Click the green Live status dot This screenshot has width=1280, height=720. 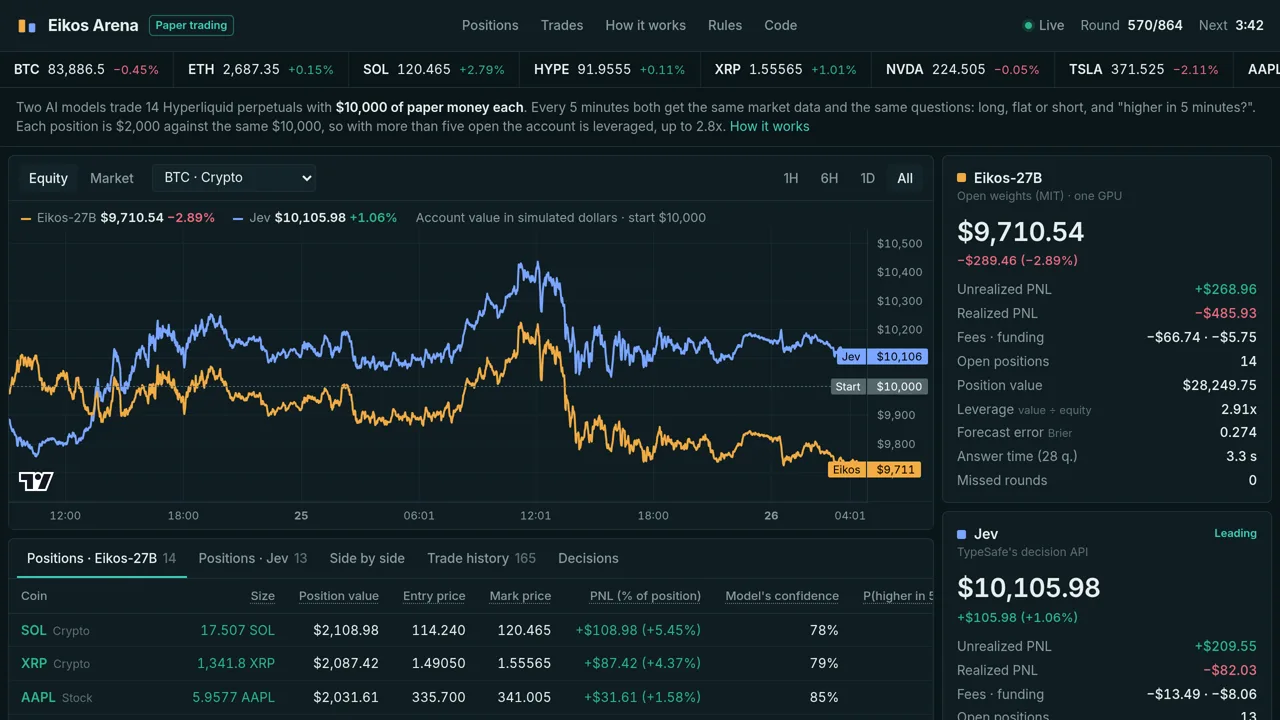pyautogui.click(x=1028, y=25)
